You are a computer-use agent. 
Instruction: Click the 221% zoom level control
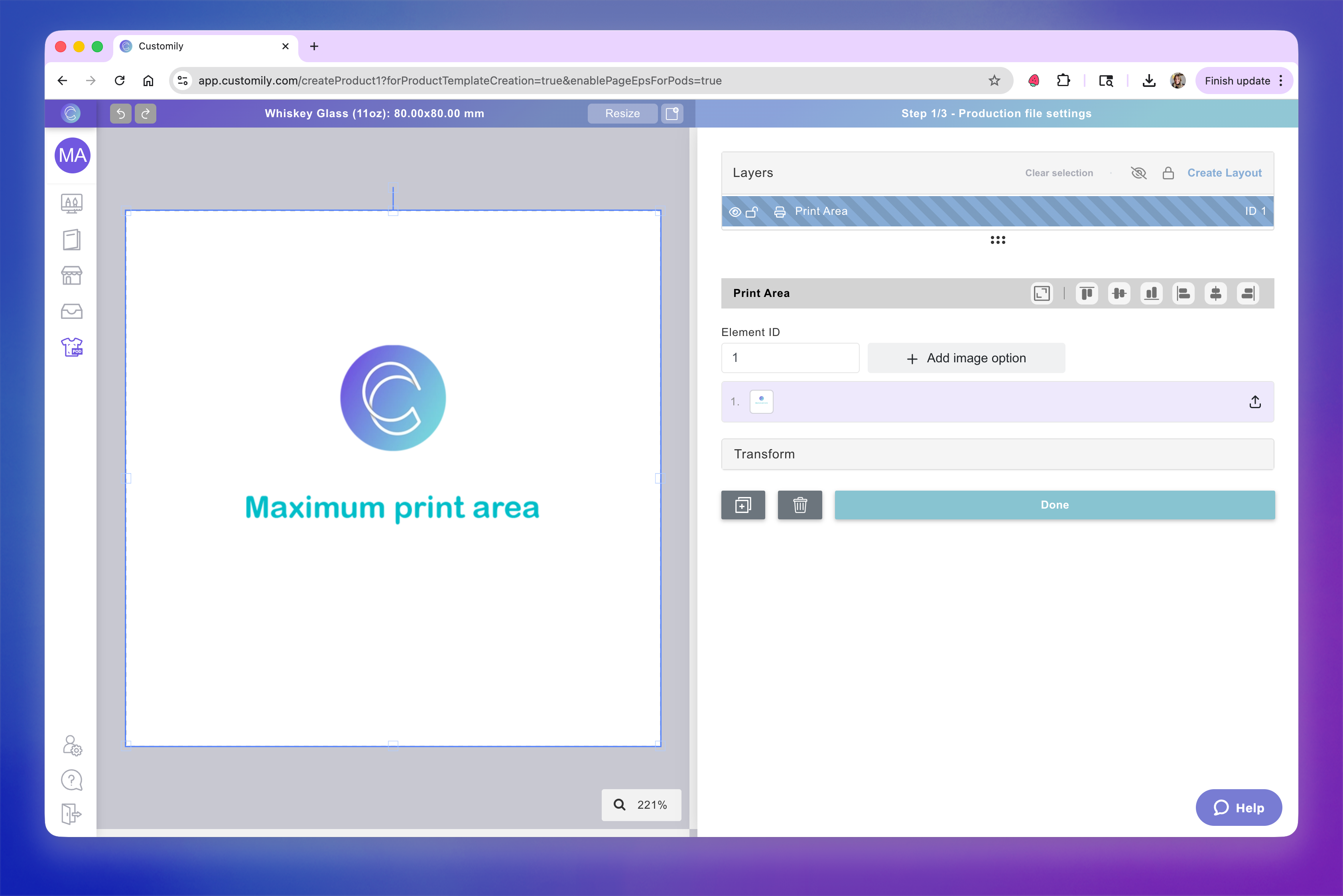pos(641,805)
